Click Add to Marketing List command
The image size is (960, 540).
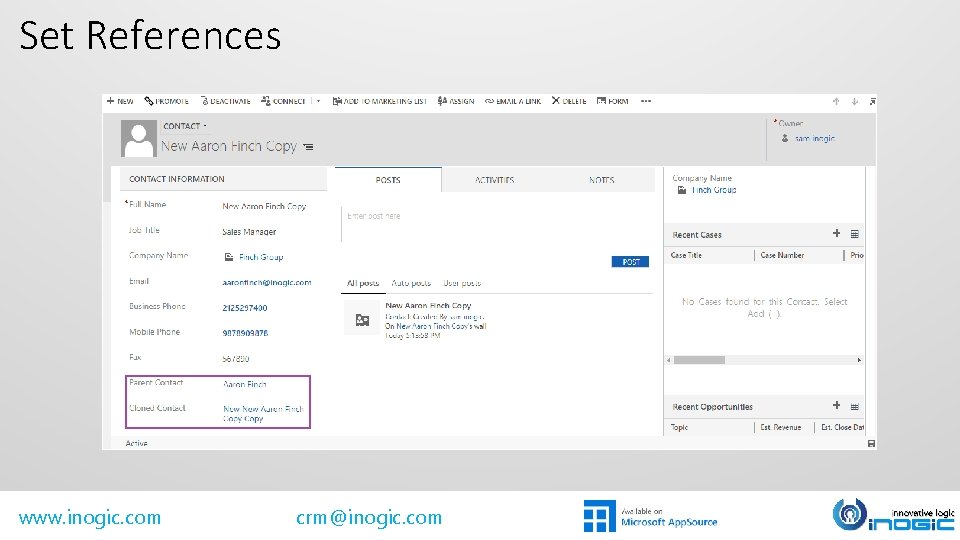click(x=380, y=101)
